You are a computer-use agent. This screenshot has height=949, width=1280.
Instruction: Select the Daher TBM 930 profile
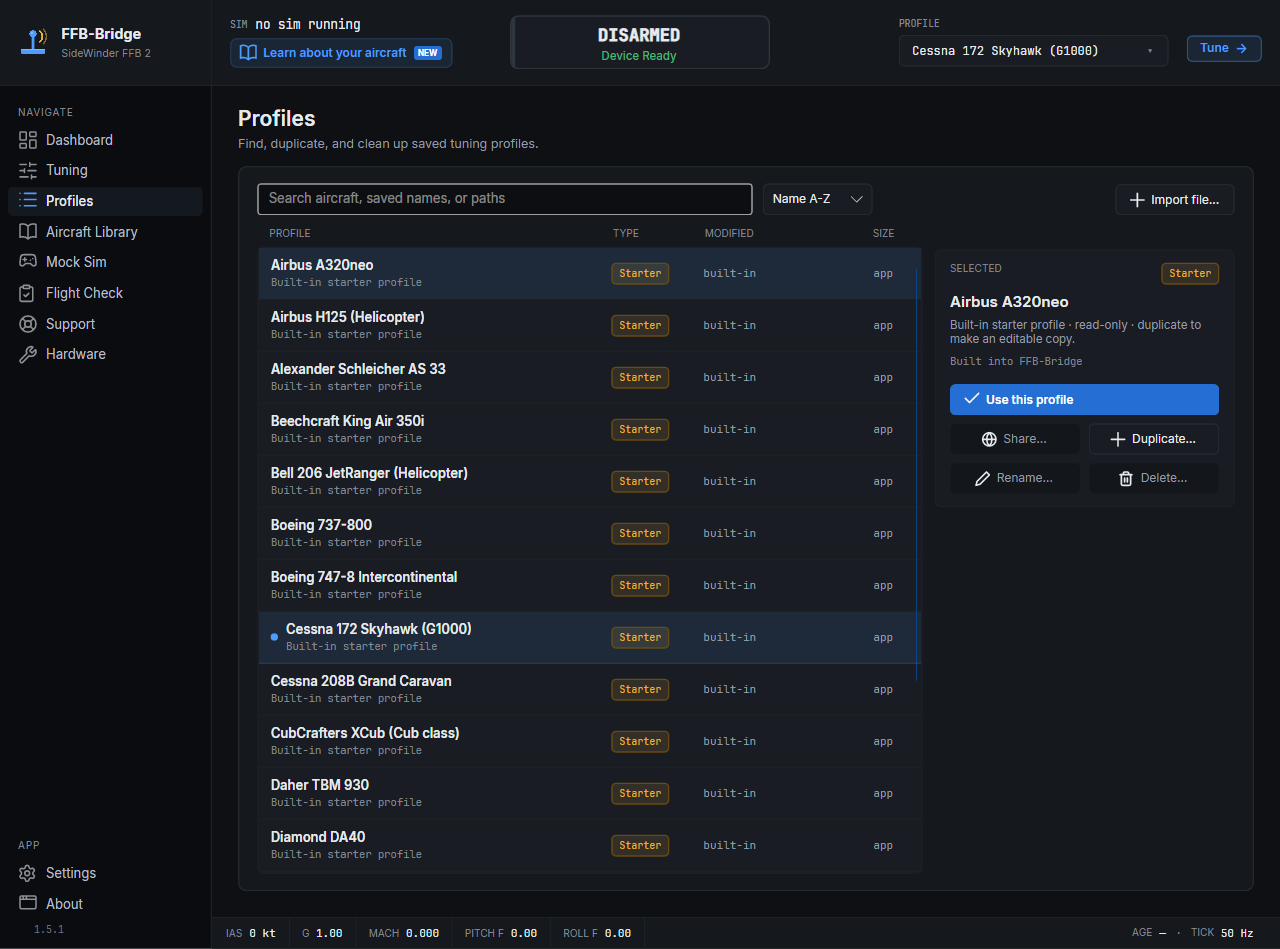pyautogui.click(x=589, y=793)
